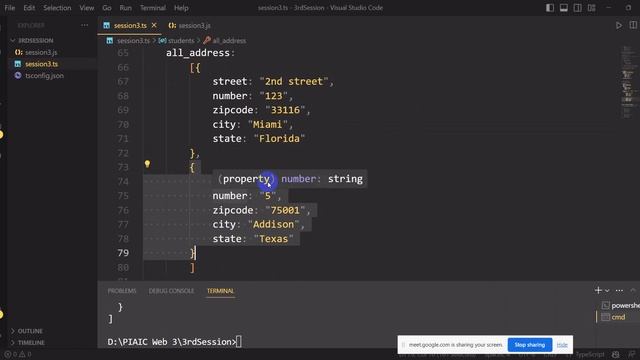Click the "Miami" city value
The width and height of the screenshot is (640, 360).
click(x=267, y=124)
